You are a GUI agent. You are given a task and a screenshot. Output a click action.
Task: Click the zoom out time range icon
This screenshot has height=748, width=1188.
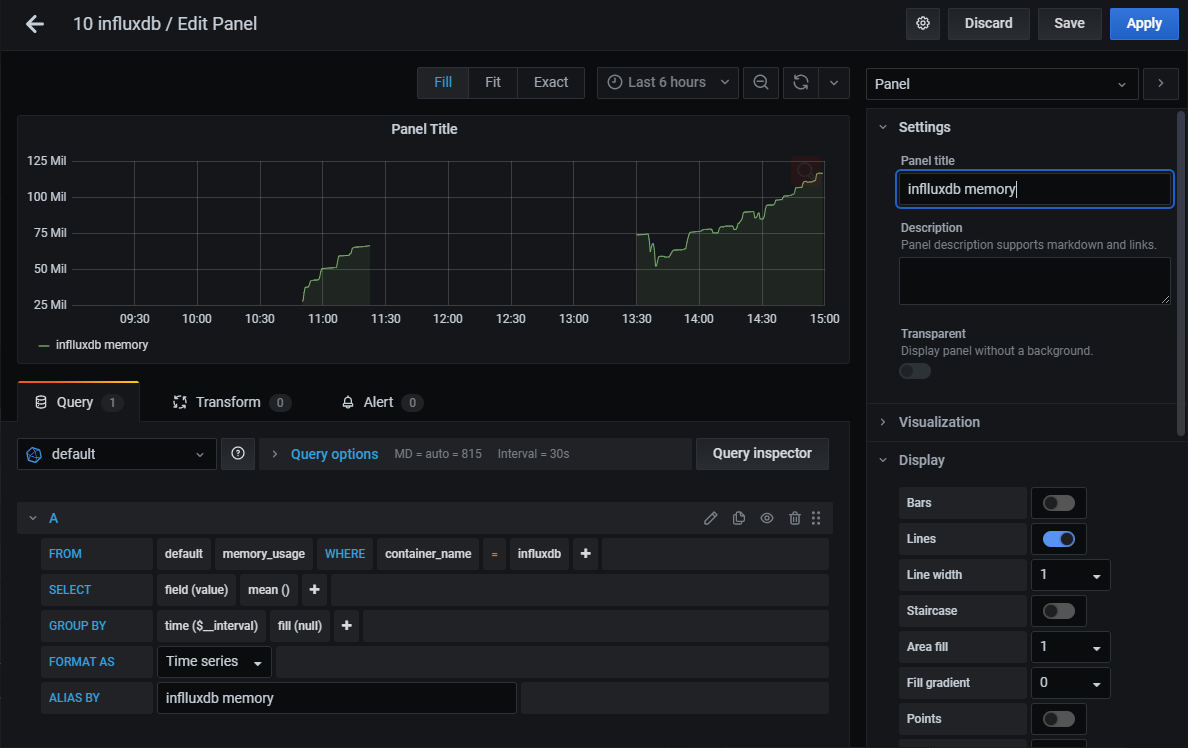click(x=761, y=83)
